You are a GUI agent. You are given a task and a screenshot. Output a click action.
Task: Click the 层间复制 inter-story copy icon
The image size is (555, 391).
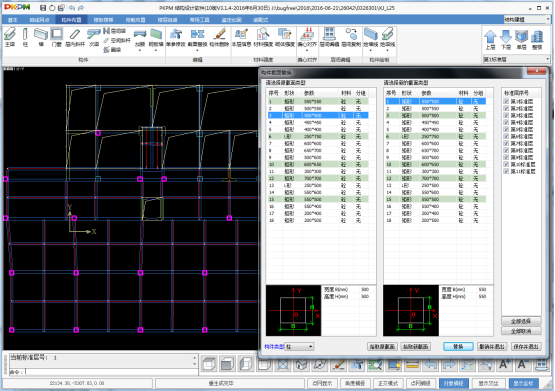pos(351,37)
